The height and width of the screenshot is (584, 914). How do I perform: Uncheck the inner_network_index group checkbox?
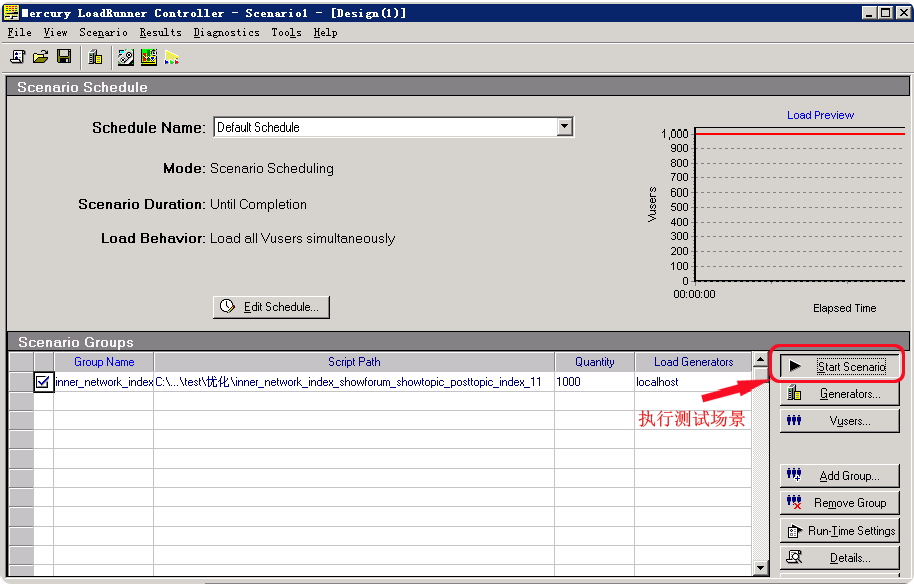pyautogui.click(x=43, y=382)
